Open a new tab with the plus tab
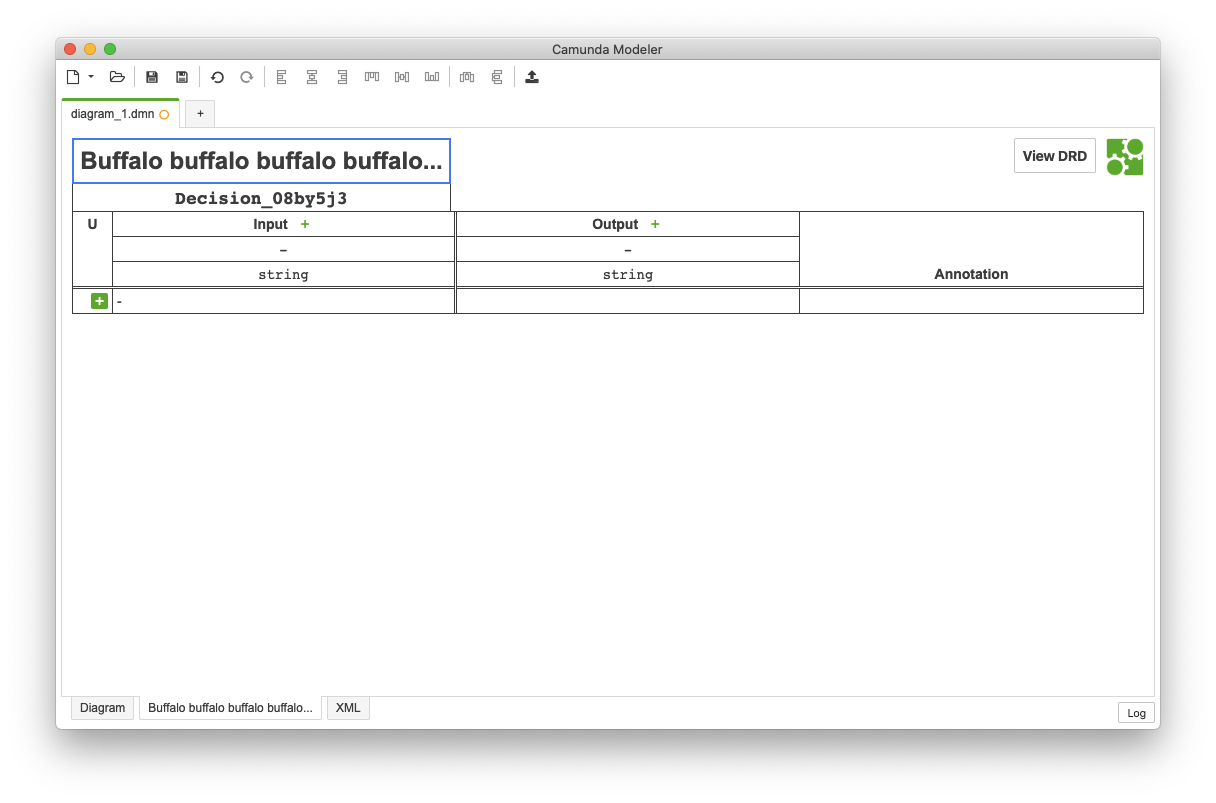This screenshot has width=1216, height=803. 199,113
